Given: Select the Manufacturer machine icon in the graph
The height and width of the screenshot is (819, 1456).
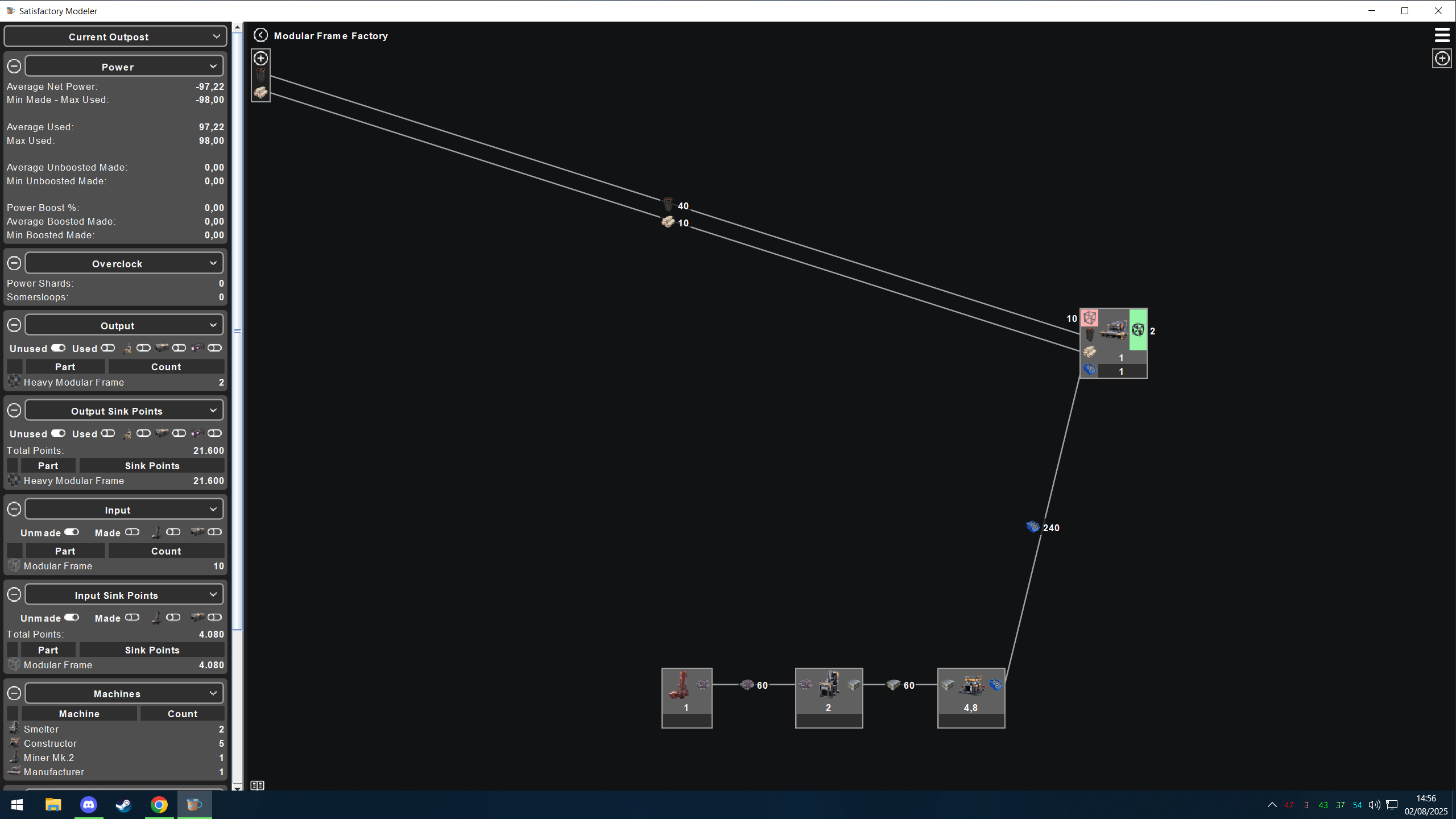Looking at the screenshot, I should [x=1114, y=329].
